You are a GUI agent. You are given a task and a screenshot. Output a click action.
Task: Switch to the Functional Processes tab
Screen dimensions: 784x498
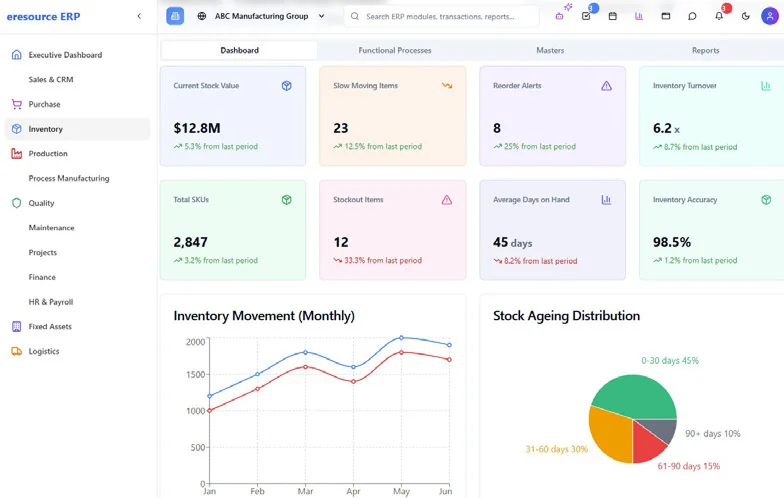(394, 50)
